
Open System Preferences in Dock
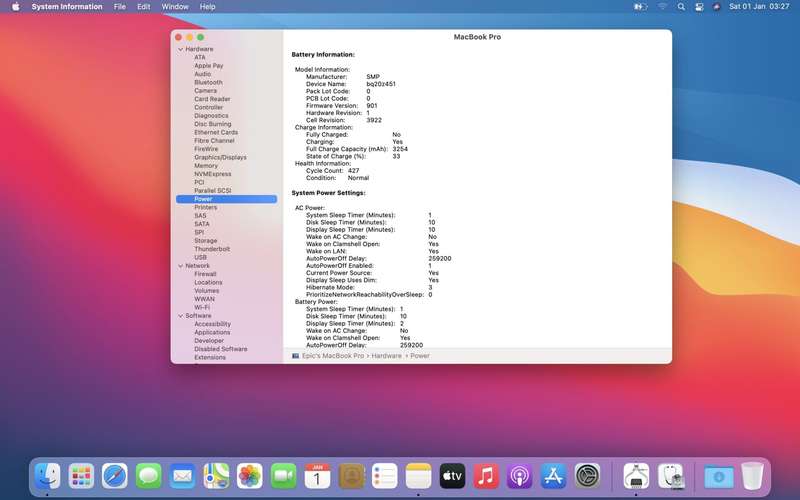tap(587, 476)
